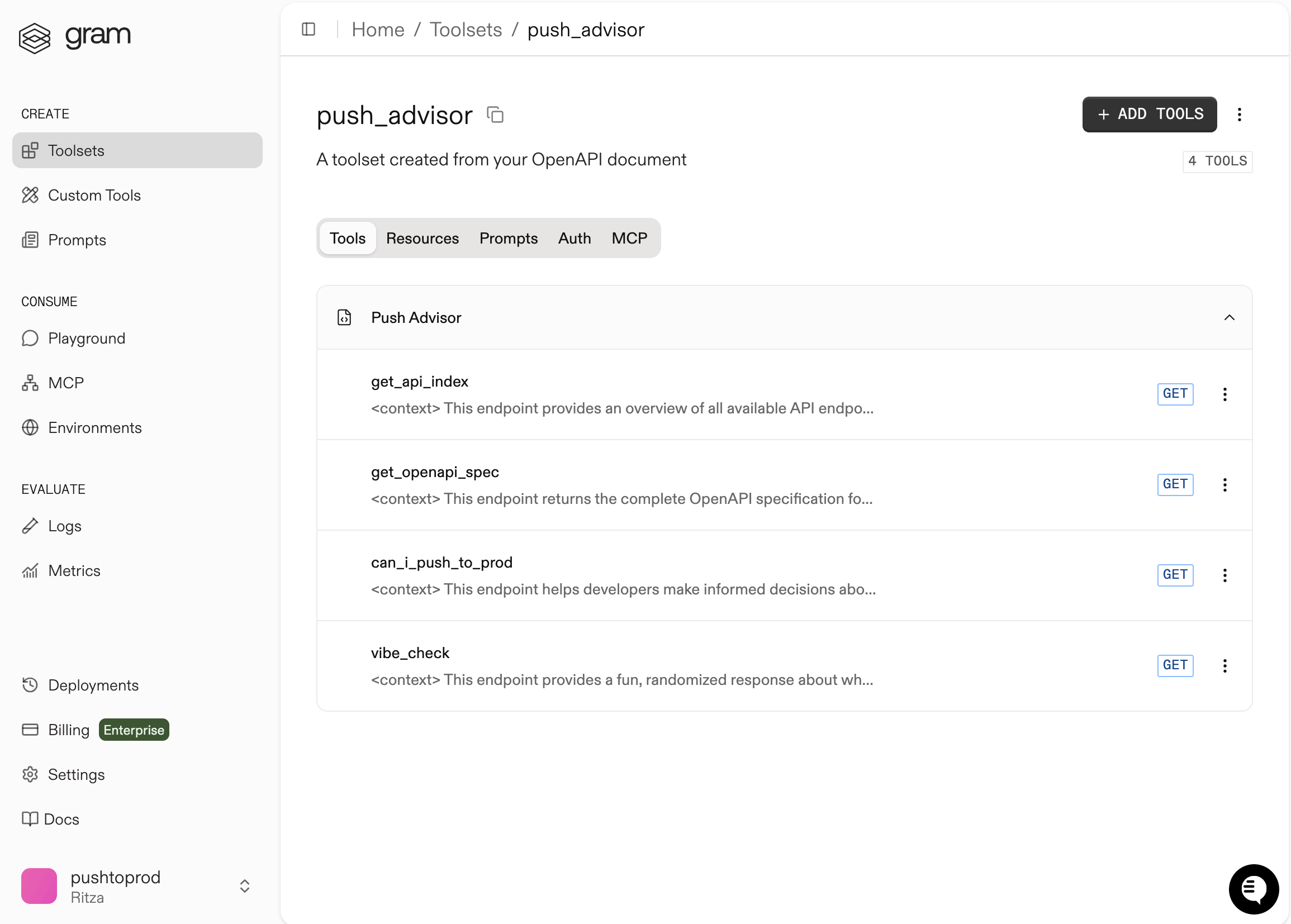Click the ADD TOOLS button
Viewport: 1291px width, 924px height.
(x=1149, y=114)
